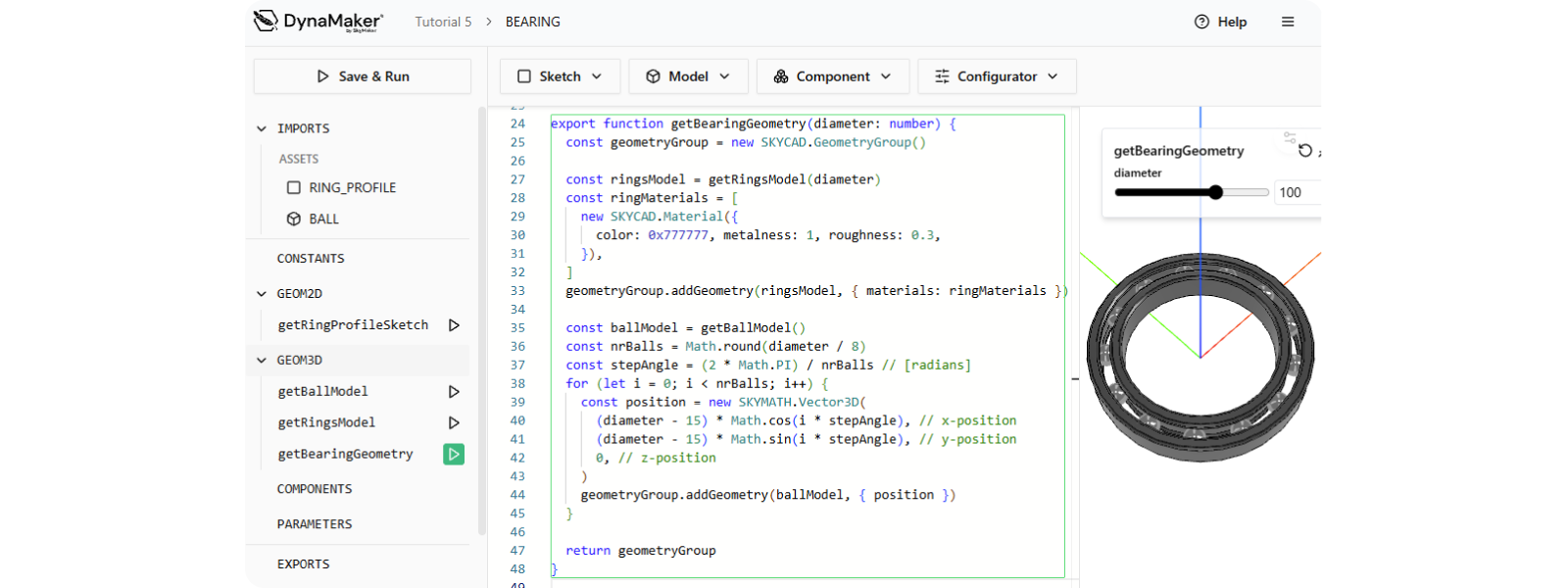Open Help link in the header

click(1220, 22)
